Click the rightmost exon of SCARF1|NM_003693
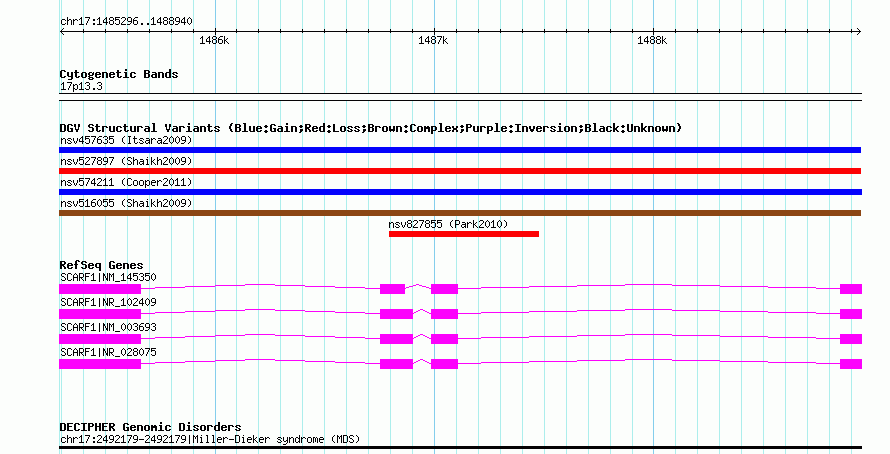 (851, 339)
